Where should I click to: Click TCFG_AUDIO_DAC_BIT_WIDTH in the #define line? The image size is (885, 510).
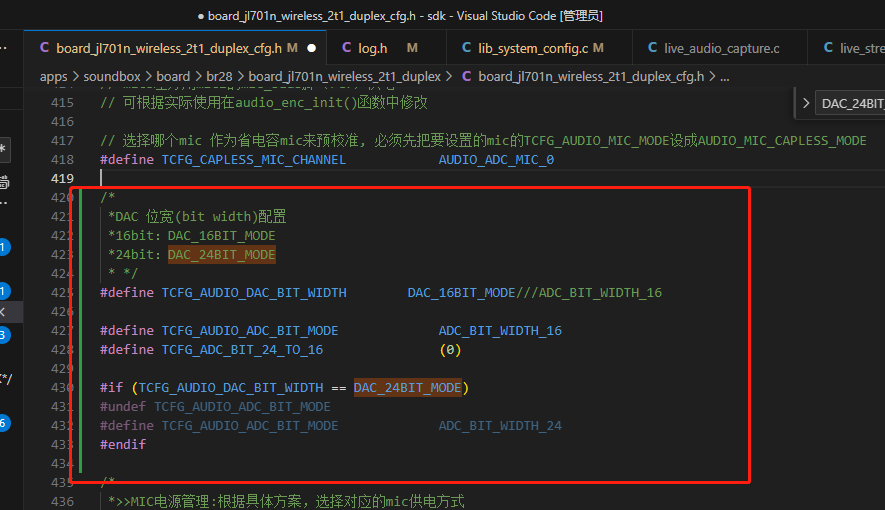pos(254,292)
